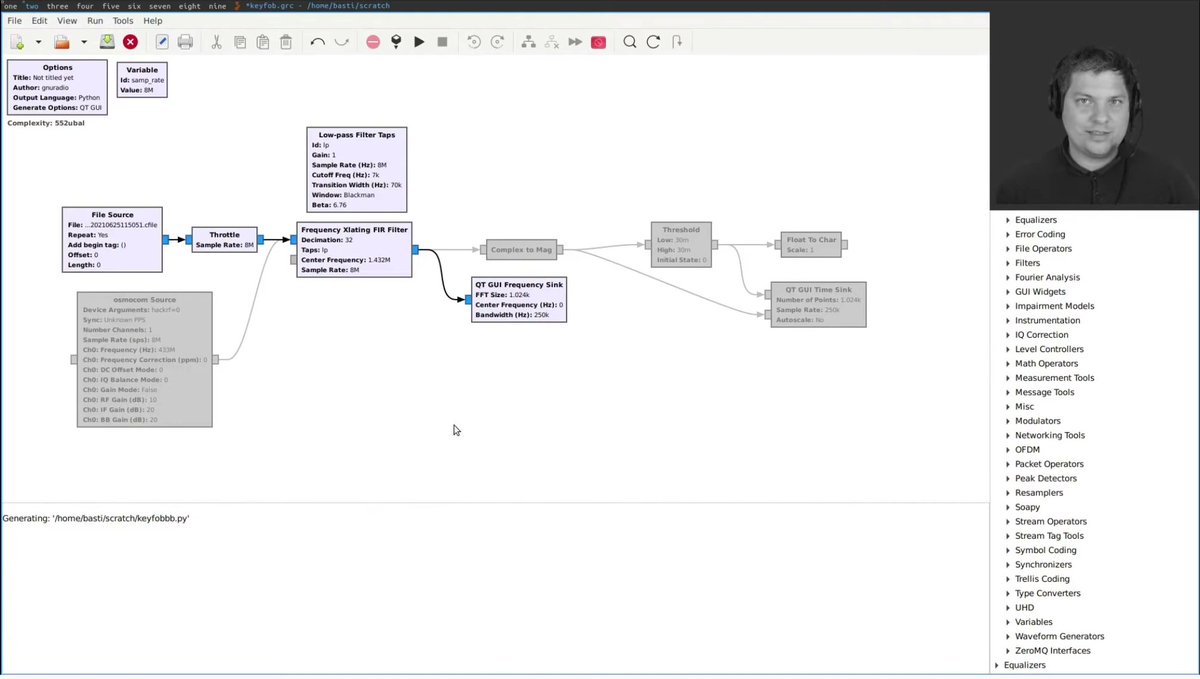1200x679 pixels.
Task: Expand the File Operators category
Action: coord(1008,249)
